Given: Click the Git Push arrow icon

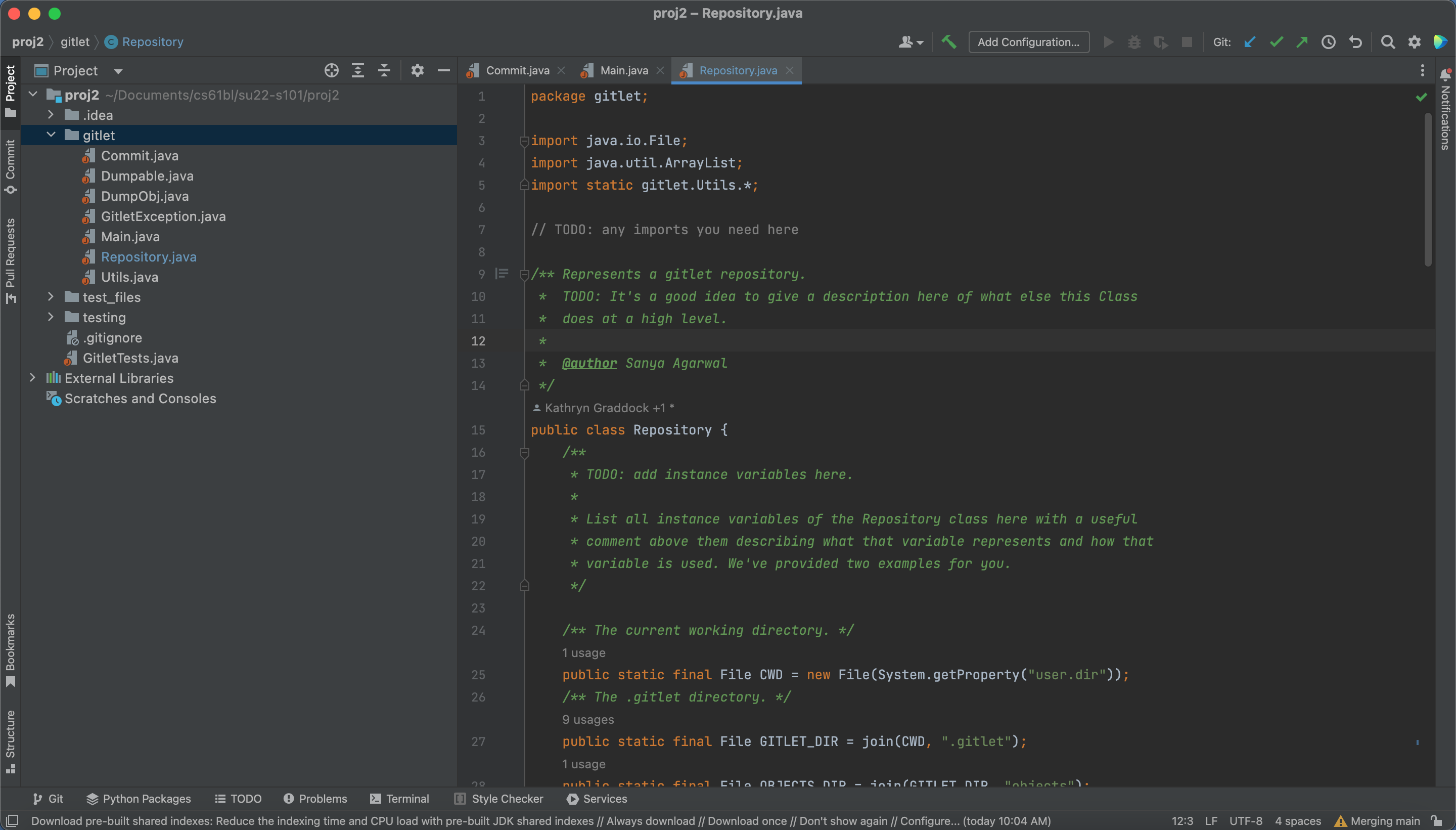Looking at the screenshot, I should [1302, 41].
